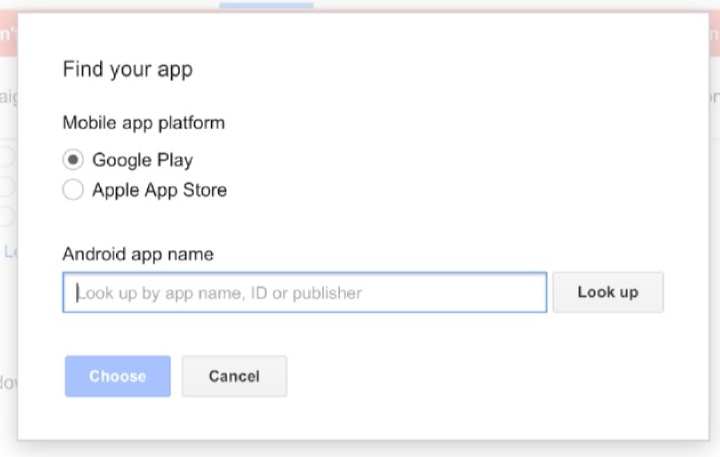Screen dimensions: 720x457
Task: Click the Choose button
Action: (x=118, y=376)
